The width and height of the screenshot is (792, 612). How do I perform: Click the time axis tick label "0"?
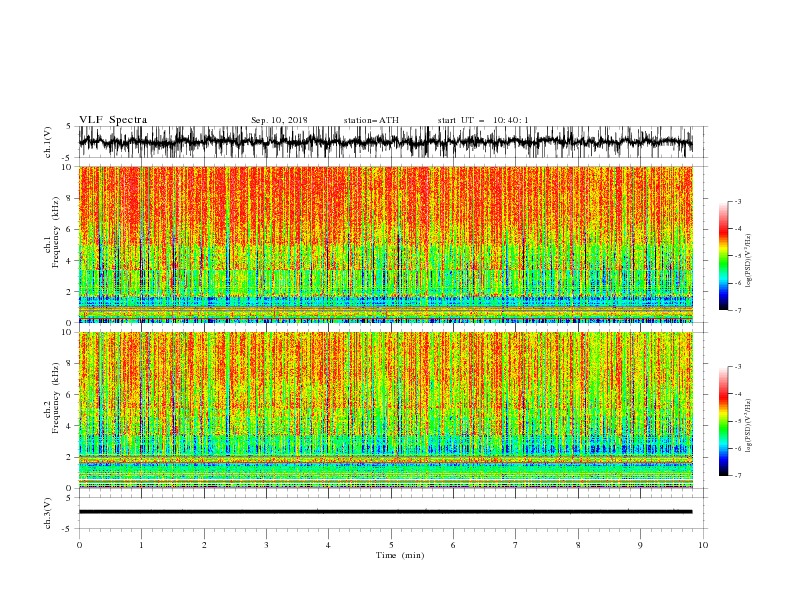[x=79, y=545]
